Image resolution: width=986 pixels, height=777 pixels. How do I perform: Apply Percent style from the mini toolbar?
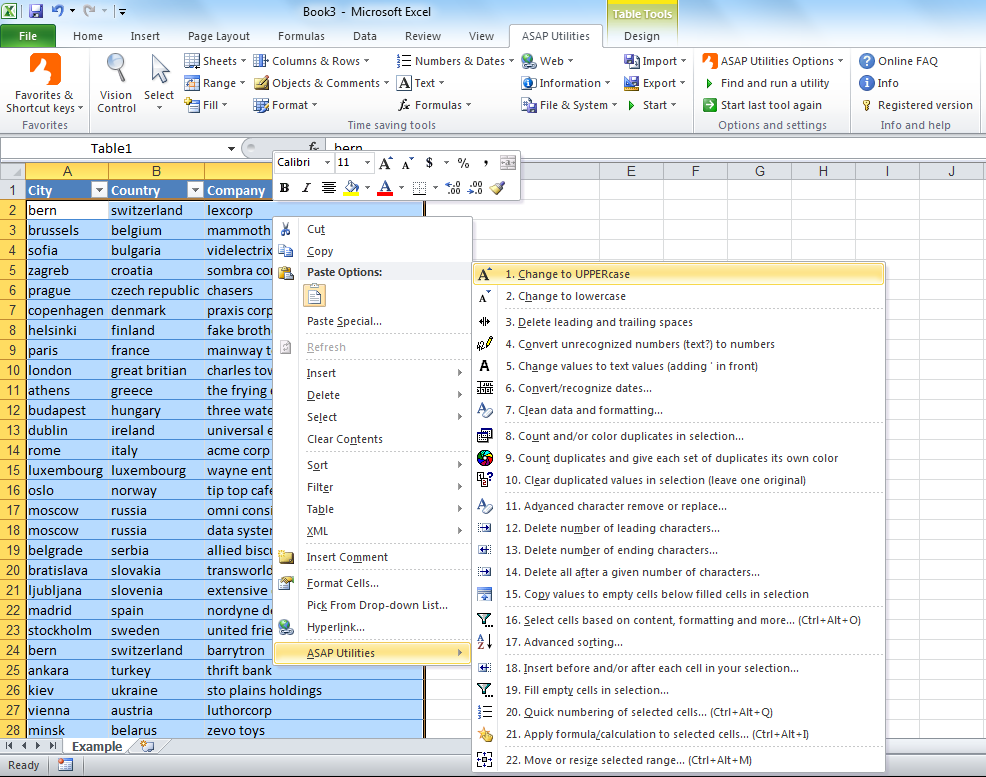(x=464, y=162)
